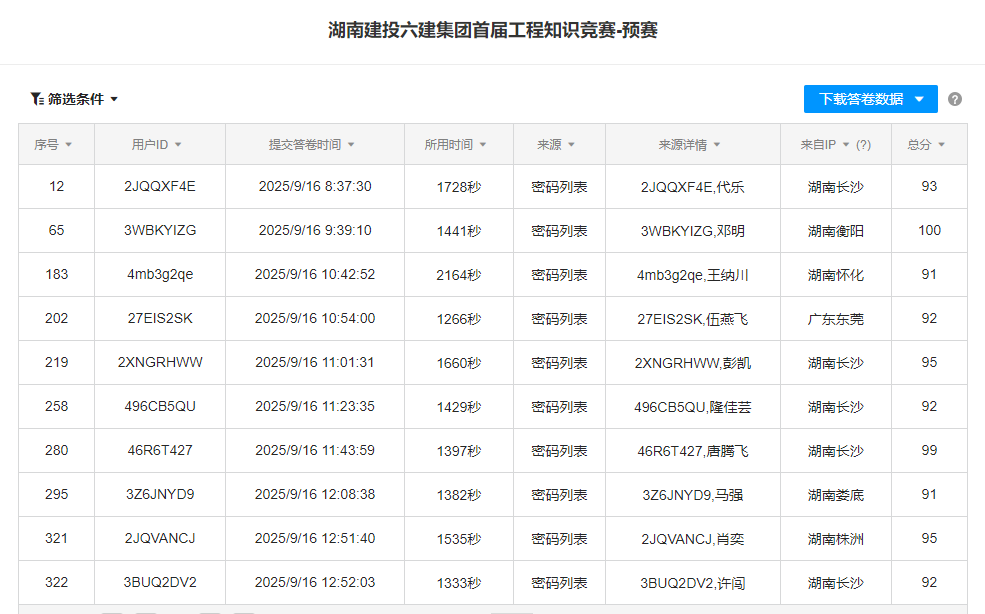Click IP location 湖南怀化
Viewport: 985px width, 614px height.
(x=835, y=275)
